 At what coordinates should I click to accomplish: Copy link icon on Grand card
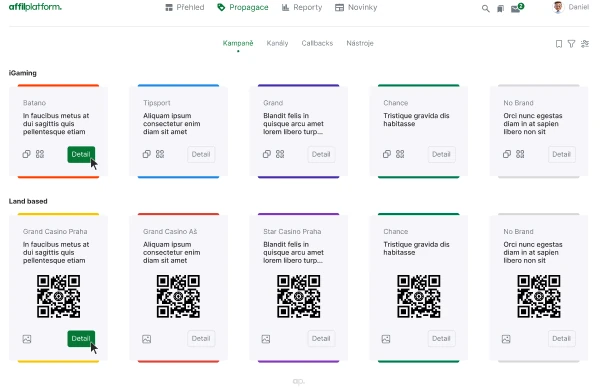267,154
